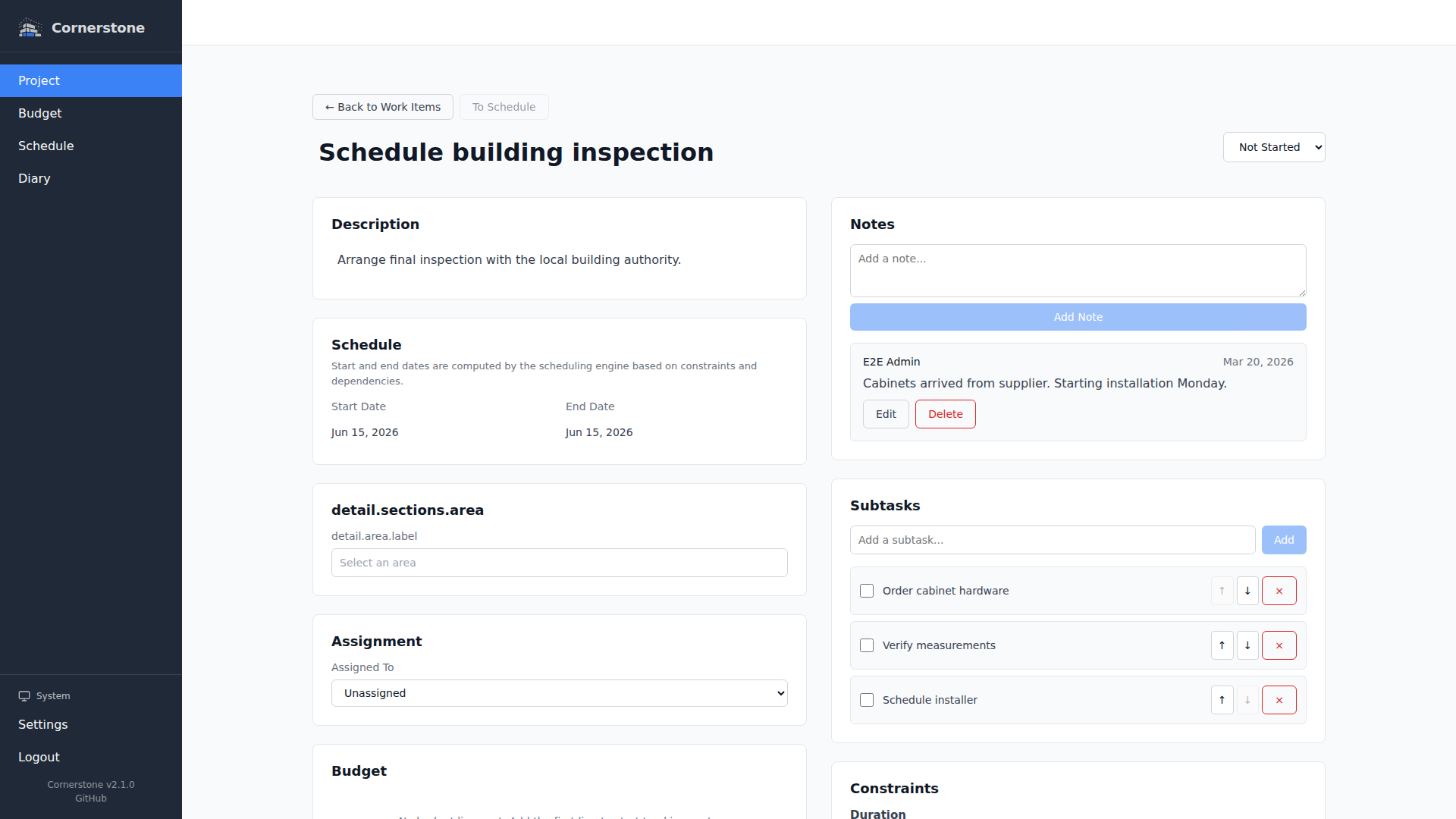1456x819 pixels.
Task: Open the GitHub link in sidebar footer
Action: click(90, 798)
